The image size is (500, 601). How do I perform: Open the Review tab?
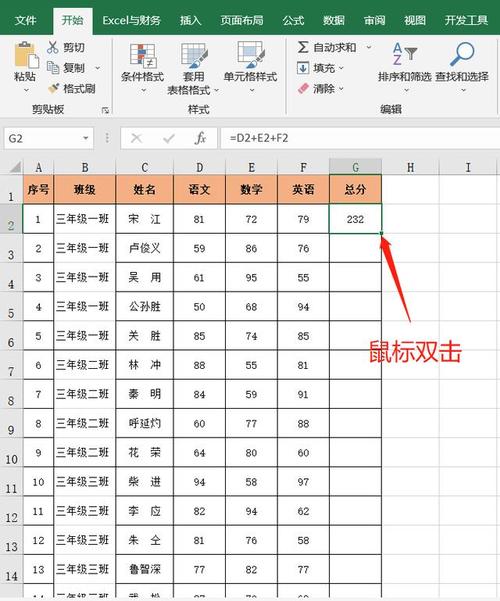click(x=374, y=20)
